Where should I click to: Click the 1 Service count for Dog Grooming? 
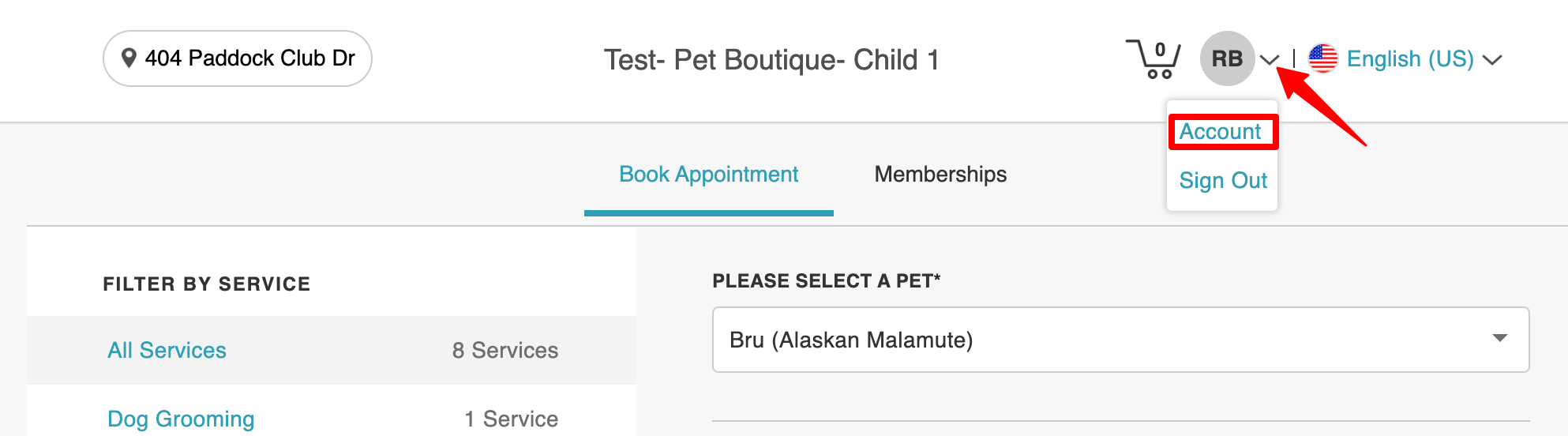click(x=511, y=419)
